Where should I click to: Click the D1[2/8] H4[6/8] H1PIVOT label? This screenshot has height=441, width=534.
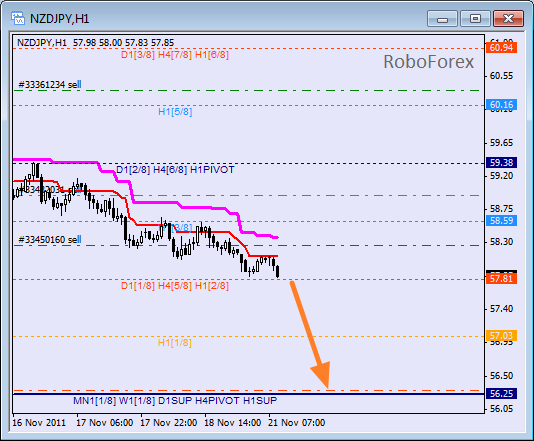[x=175, y=170]
